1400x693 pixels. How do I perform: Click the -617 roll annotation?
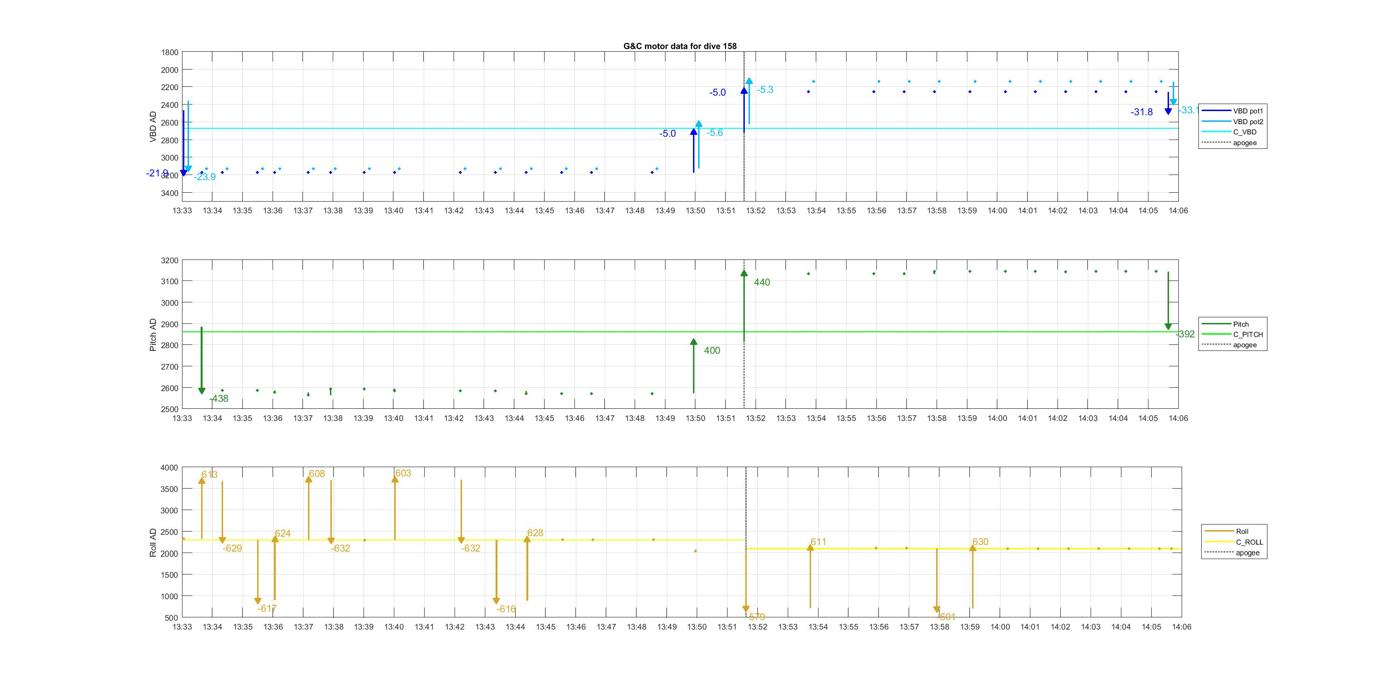click(267, 609)
